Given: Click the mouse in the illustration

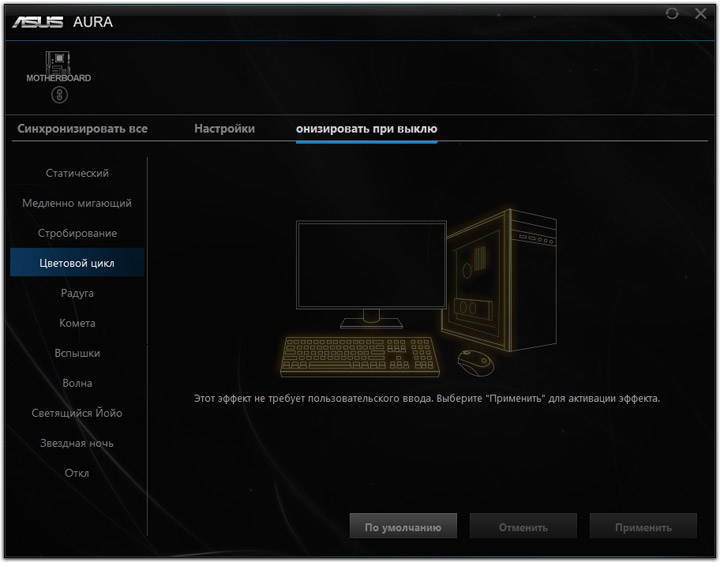Looking at the screenshot, I should tap(476, 363).
